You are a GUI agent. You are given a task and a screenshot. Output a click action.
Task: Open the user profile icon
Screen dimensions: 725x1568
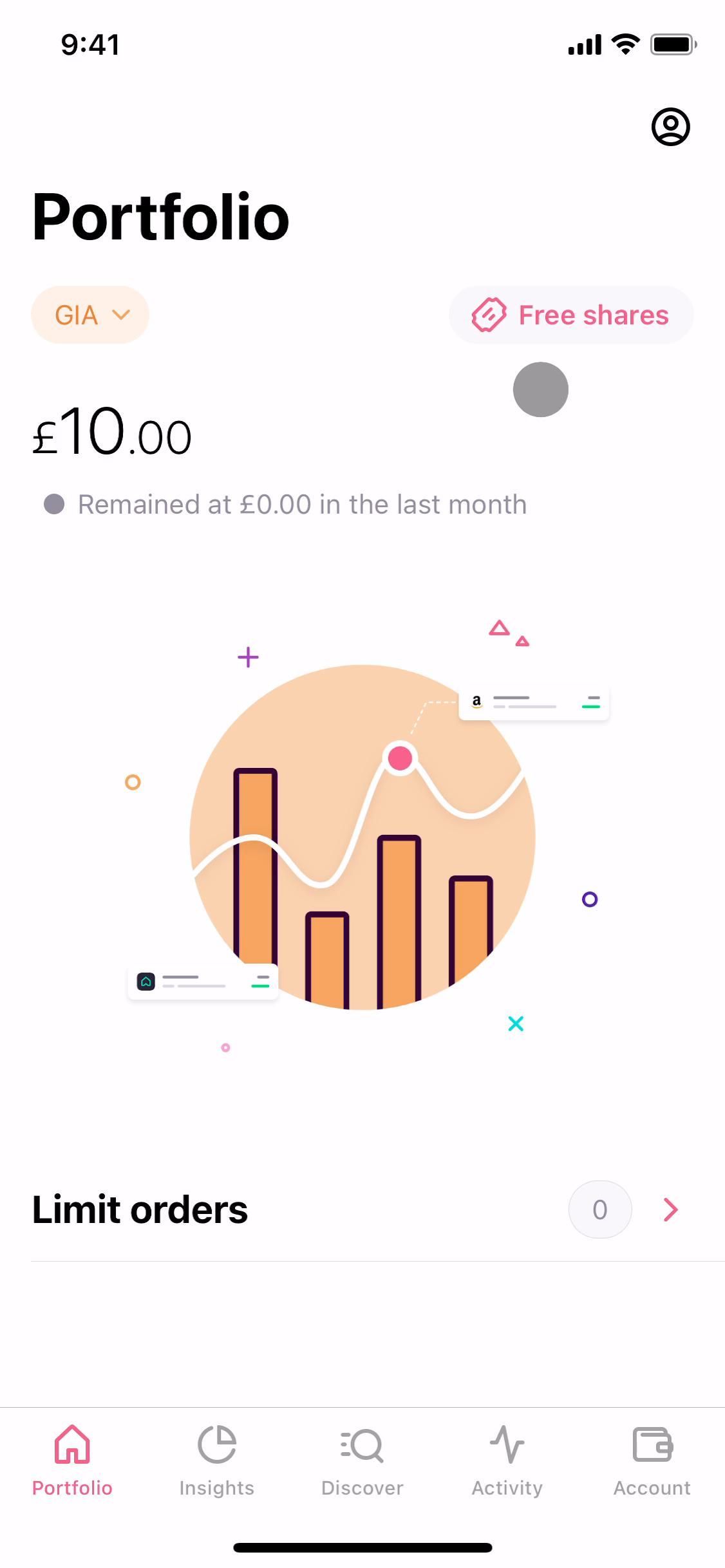[670, 127]
